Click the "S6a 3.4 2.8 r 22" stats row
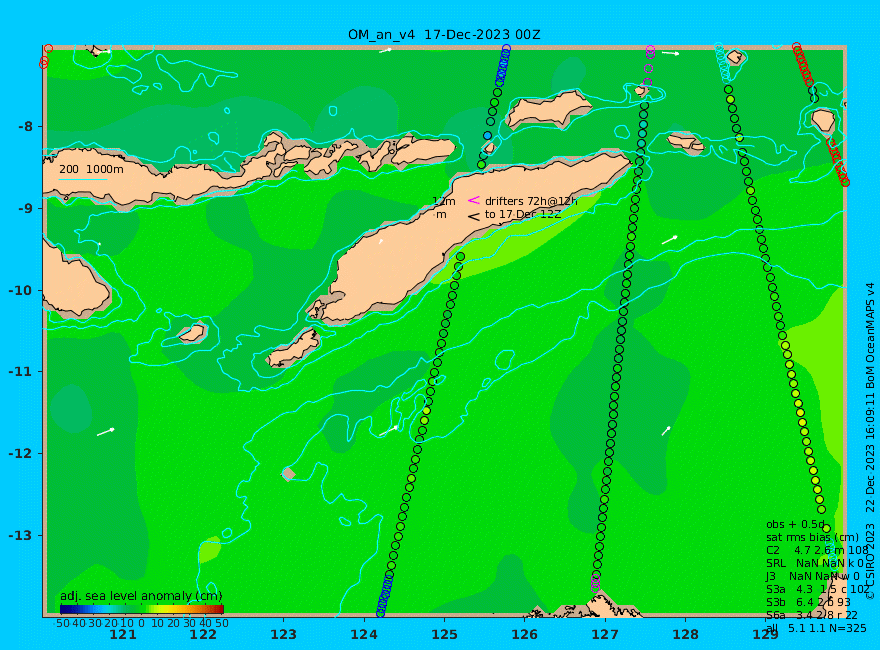Viewport: 880px width, 650px height. click(812, 615)
